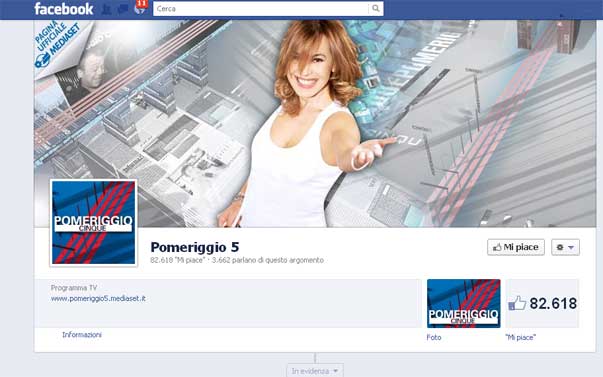
Task: Open notifications globe with red badge
Action: coord(140,8)
